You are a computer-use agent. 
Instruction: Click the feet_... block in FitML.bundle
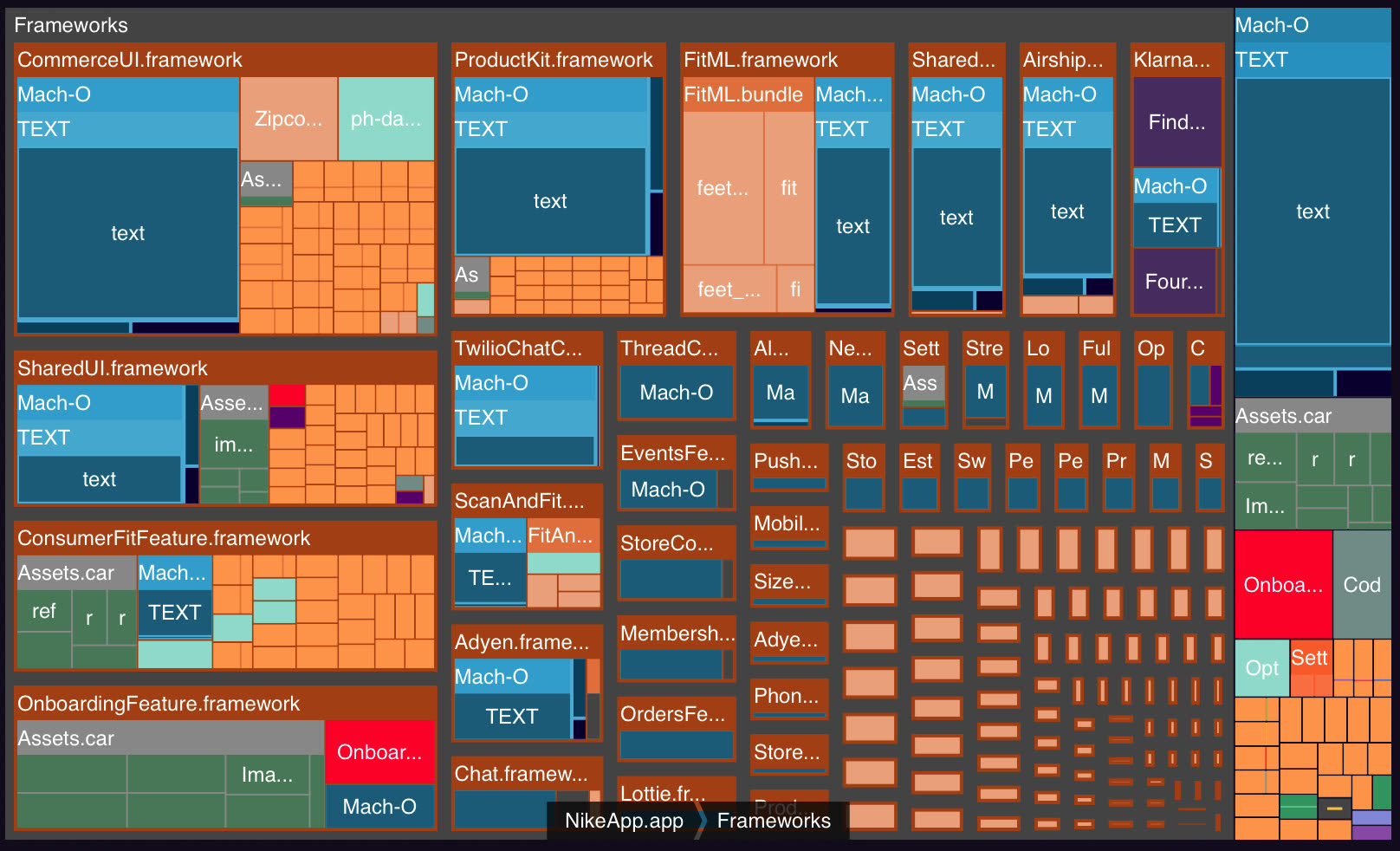tap(729, 289)
